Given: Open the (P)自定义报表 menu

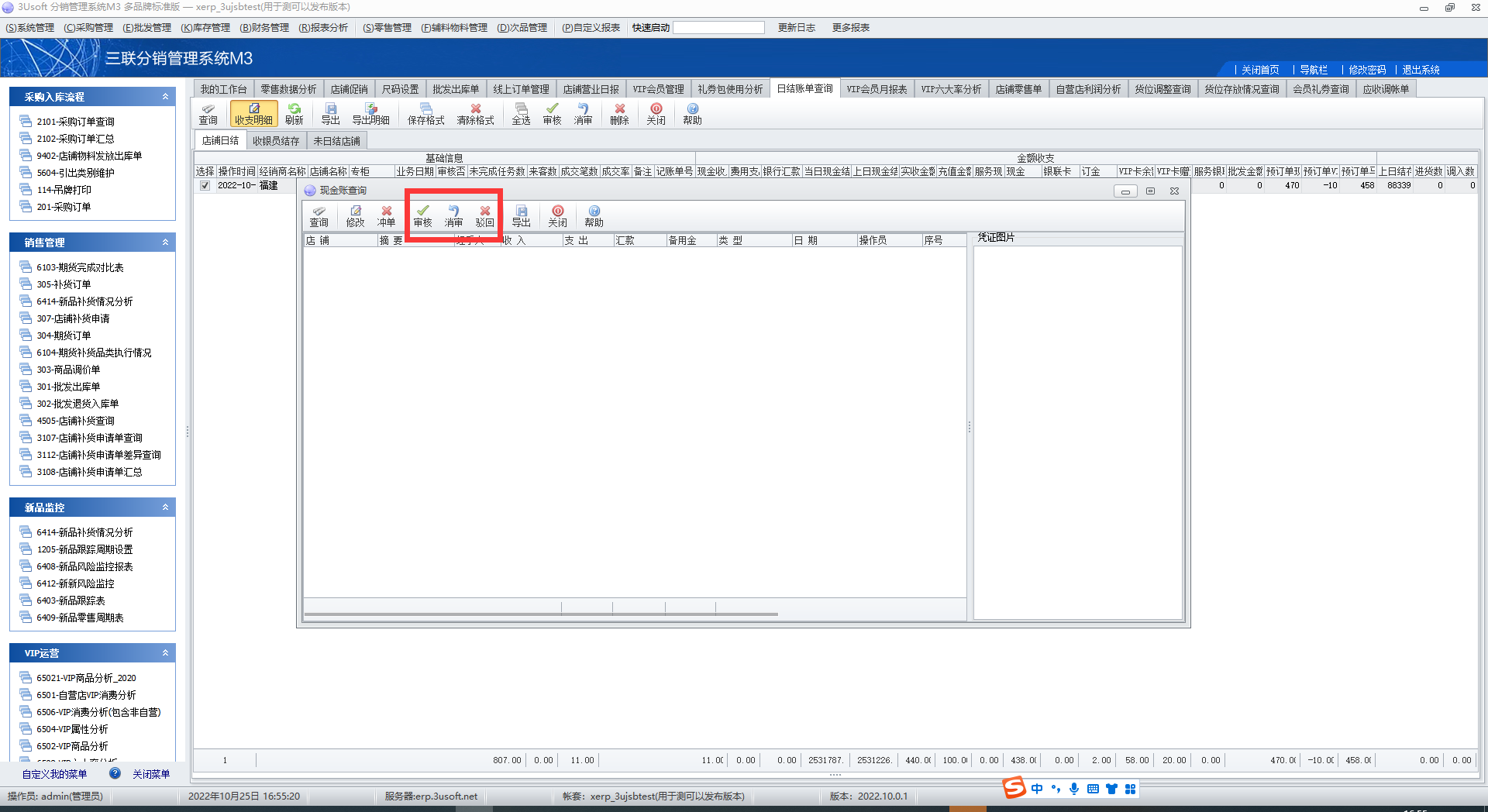Looking at the screenshot, I should point(591,28).
